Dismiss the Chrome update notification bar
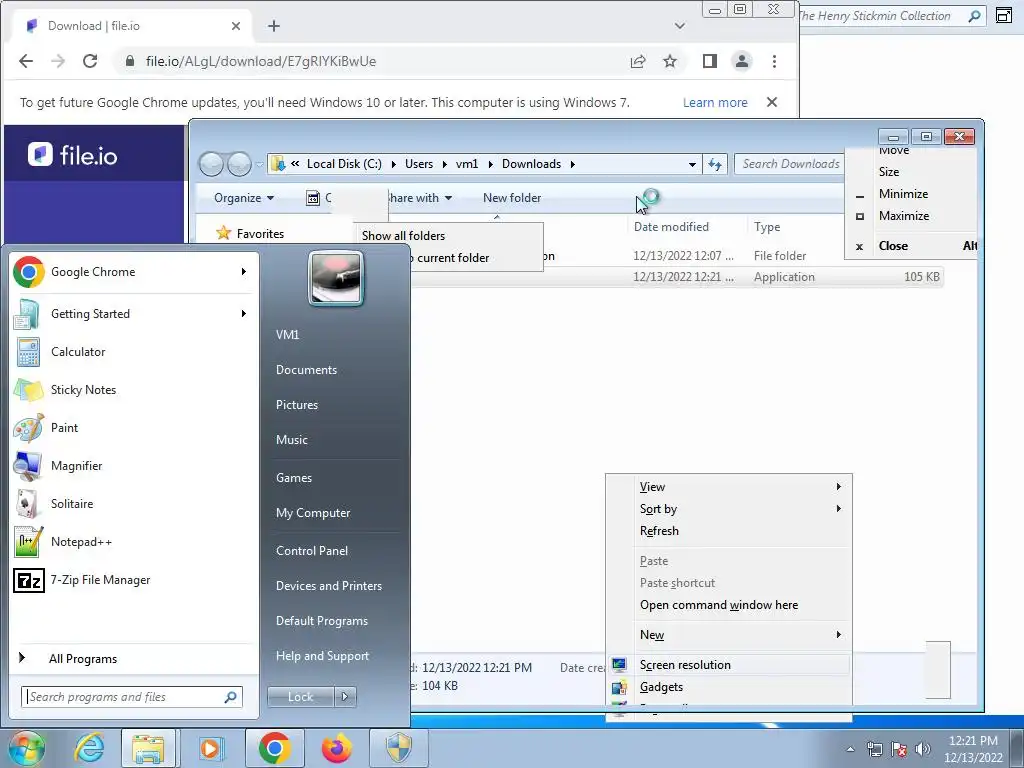 (x=772, y=103)
